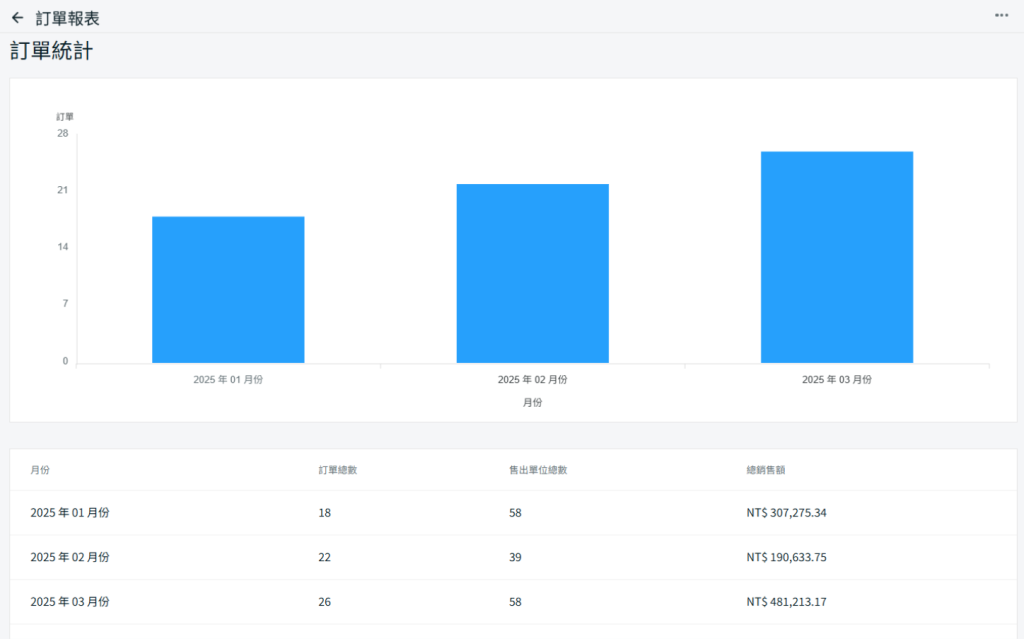Select table row 2025 年 02 月份
Image resolution: width=1024 pixels, height=639 pixels.
513,557
